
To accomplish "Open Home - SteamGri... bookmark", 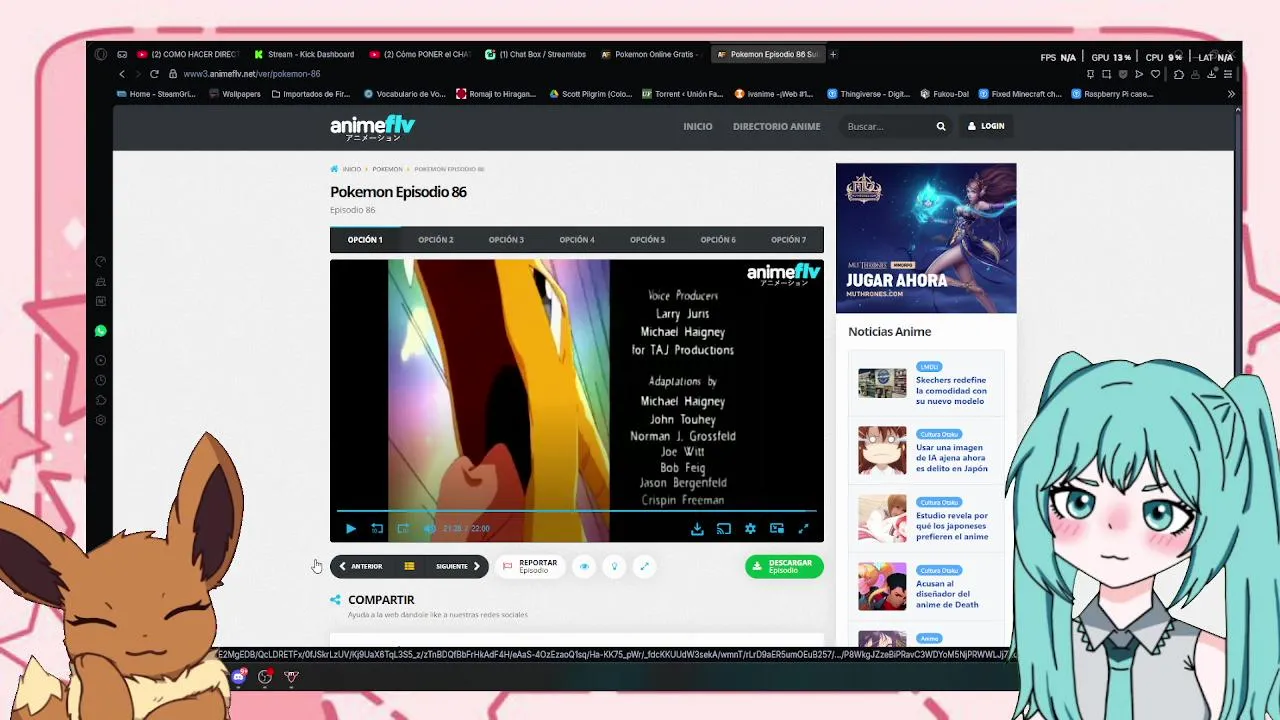I will click(x=156, y=94).
